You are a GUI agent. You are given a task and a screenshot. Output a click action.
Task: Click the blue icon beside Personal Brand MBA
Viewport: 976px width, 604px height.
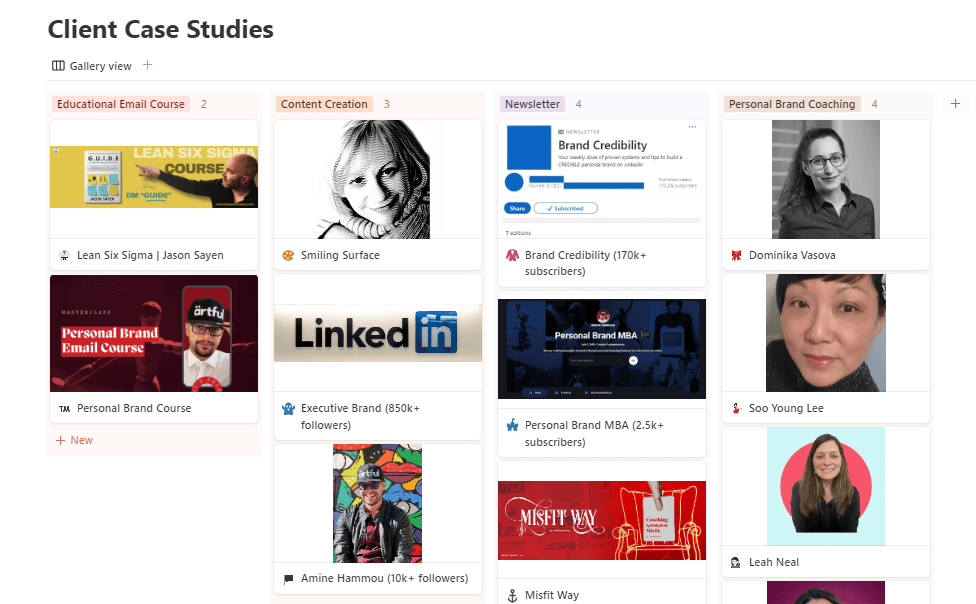pos(512,425)
